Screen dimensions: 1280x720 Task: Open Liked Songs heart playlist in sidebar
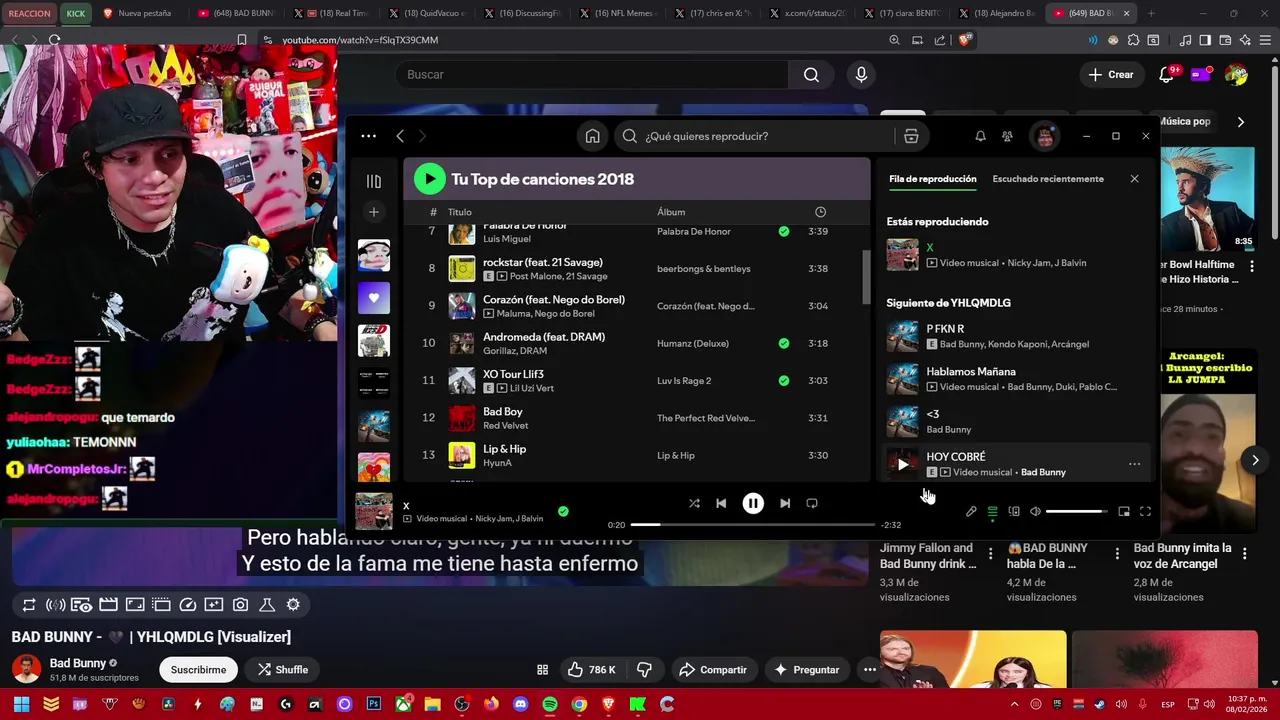[374, 298]
